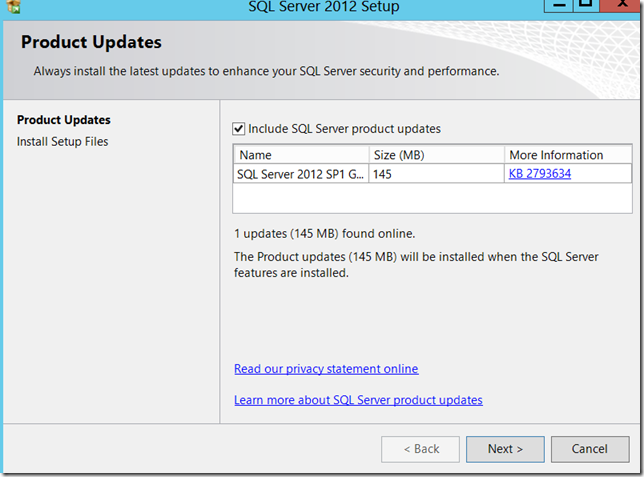Uncheck Include SQL Server product updates

[x=239, y=129]
